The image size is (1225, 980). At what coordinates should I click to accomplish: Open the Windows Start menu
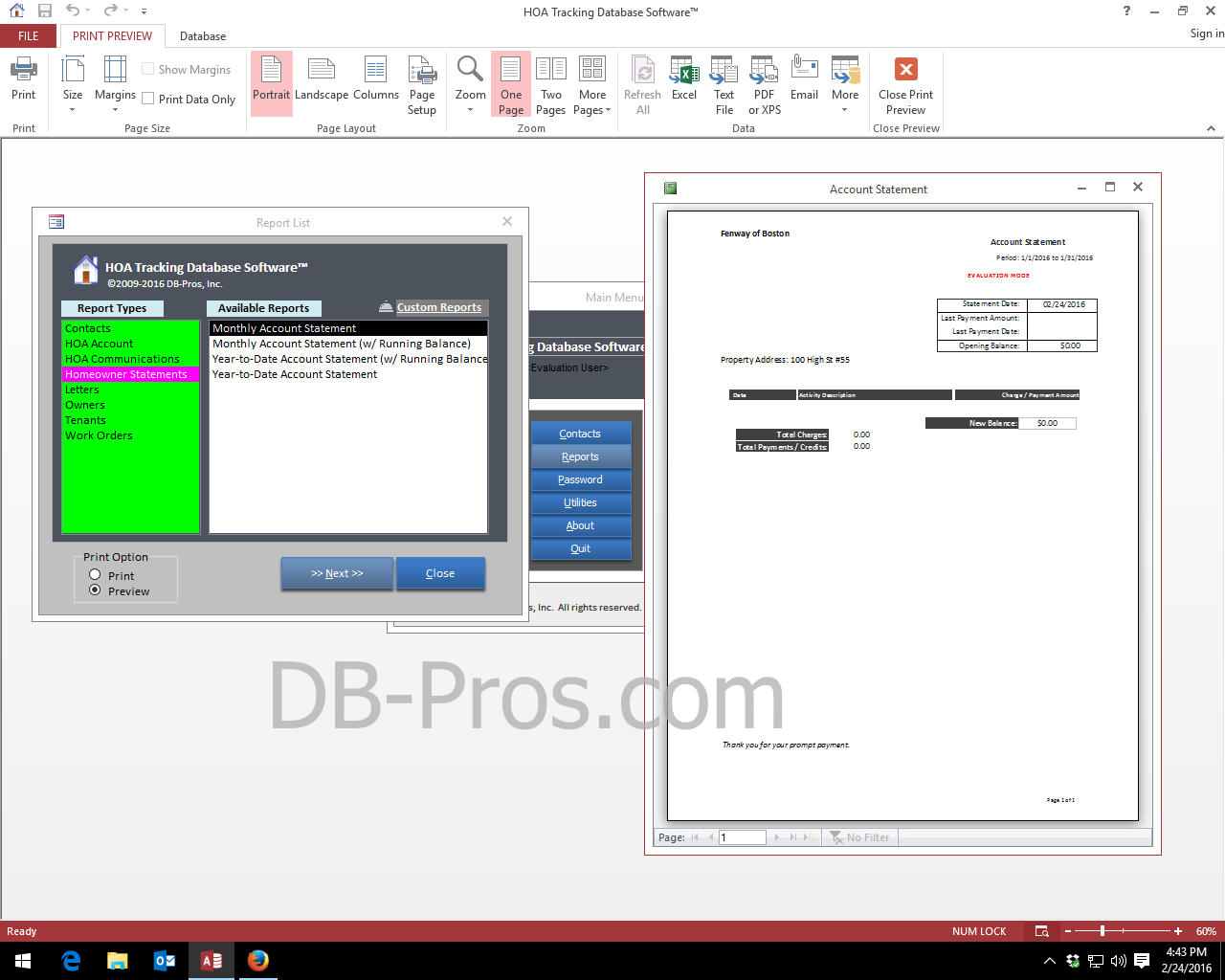pyautogui.click(x=23, y=961)
